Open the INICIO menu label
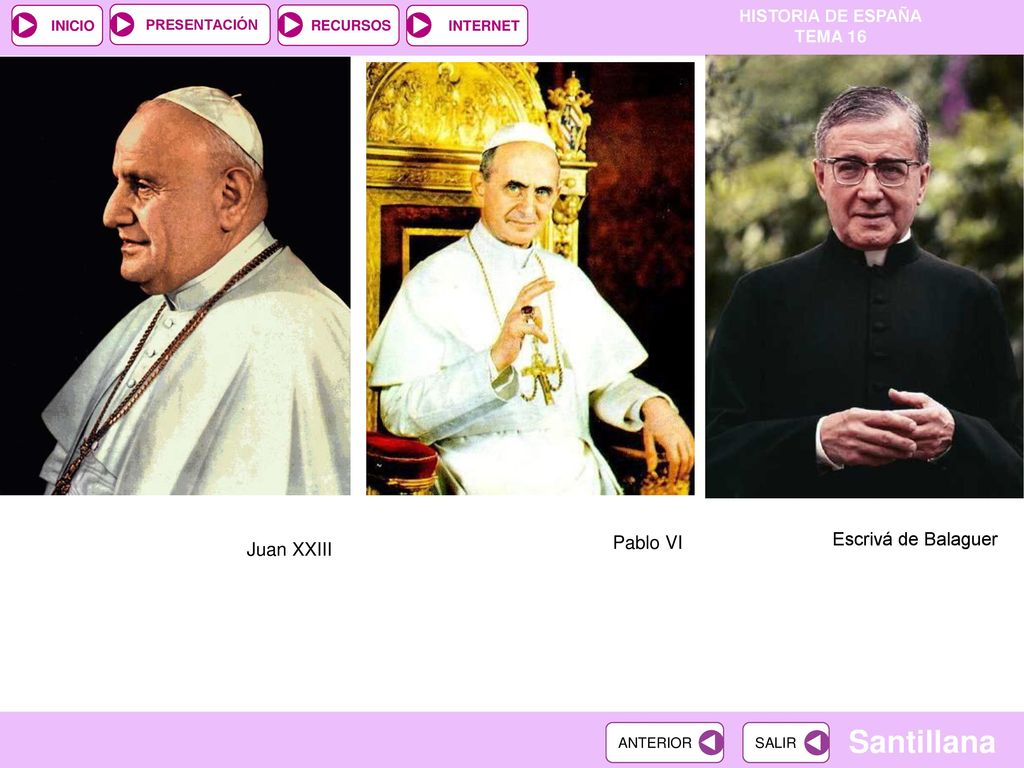This screenshot has height=768, width=1024. (72, 25)
